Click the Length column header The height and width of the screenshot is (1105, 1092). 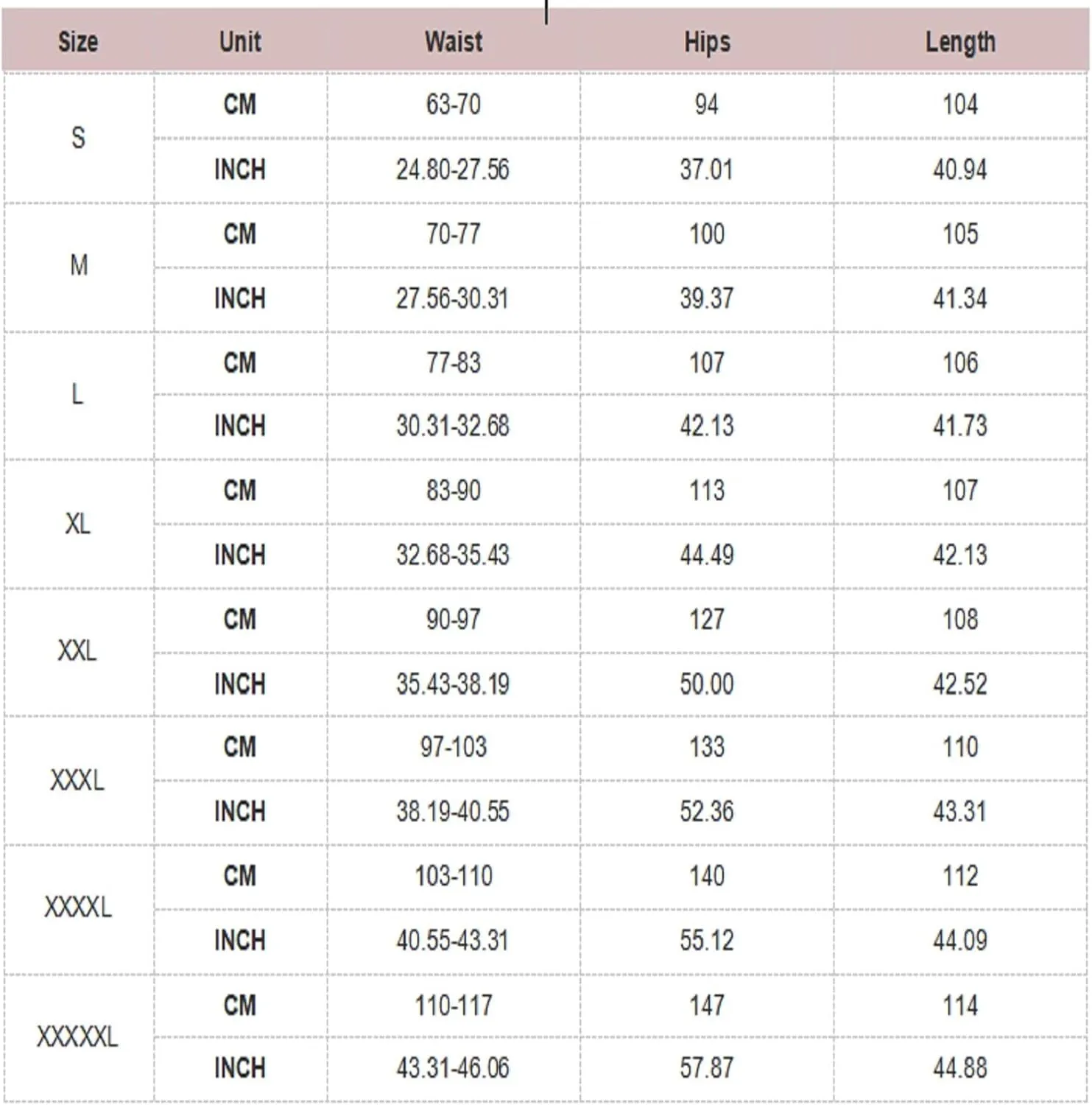(x=960, y=42)
